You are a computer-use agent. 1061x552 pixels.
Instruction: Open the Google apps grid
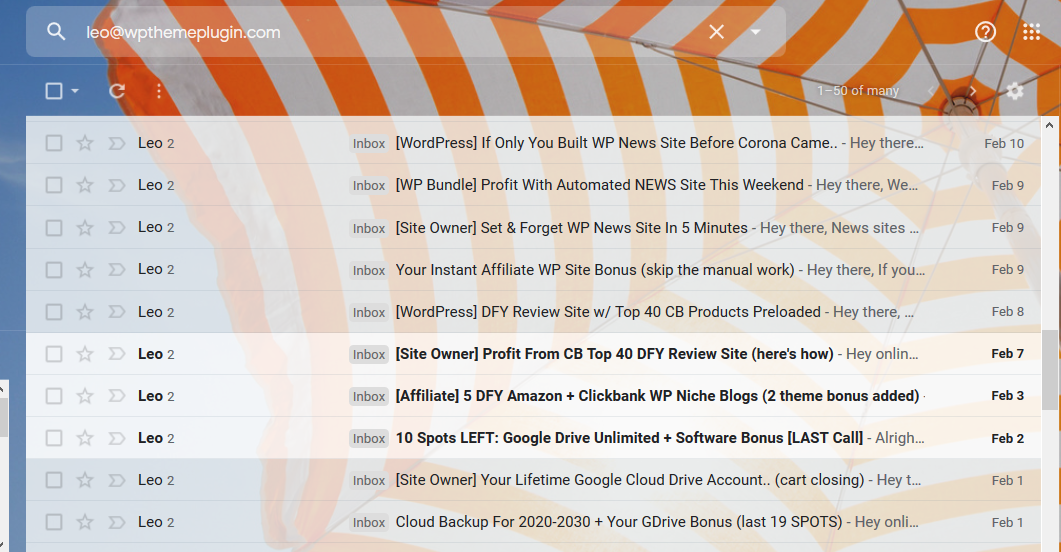(1031, 32)
